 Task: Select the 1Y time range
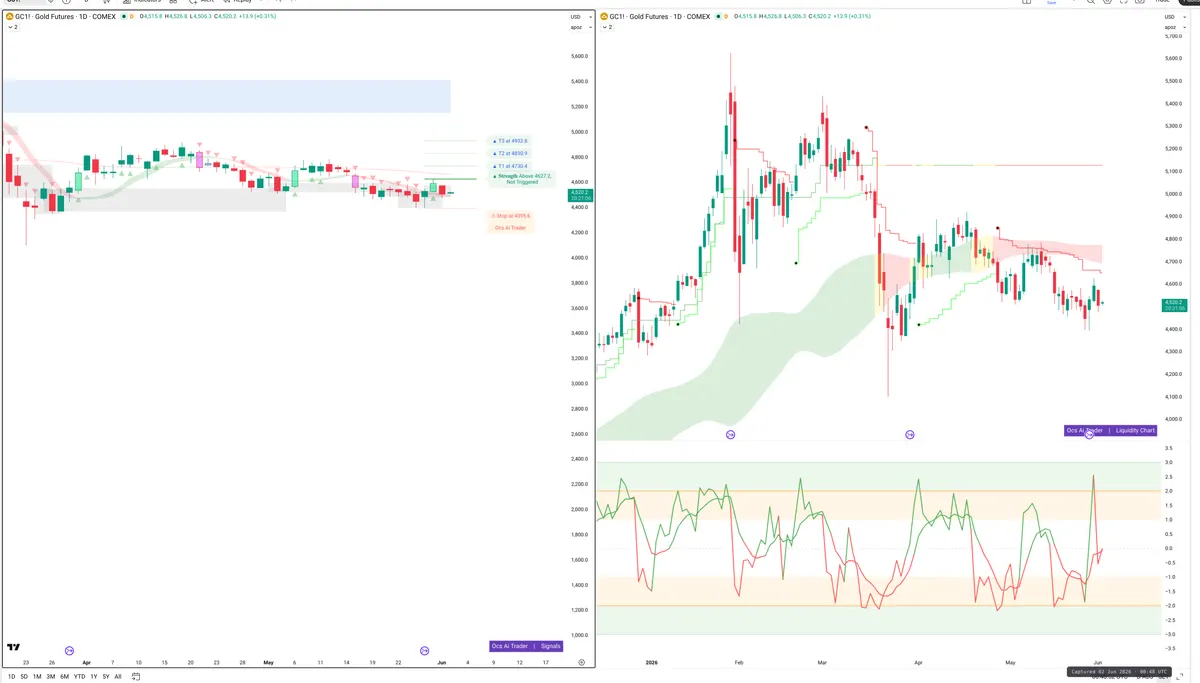click(93, 676)
